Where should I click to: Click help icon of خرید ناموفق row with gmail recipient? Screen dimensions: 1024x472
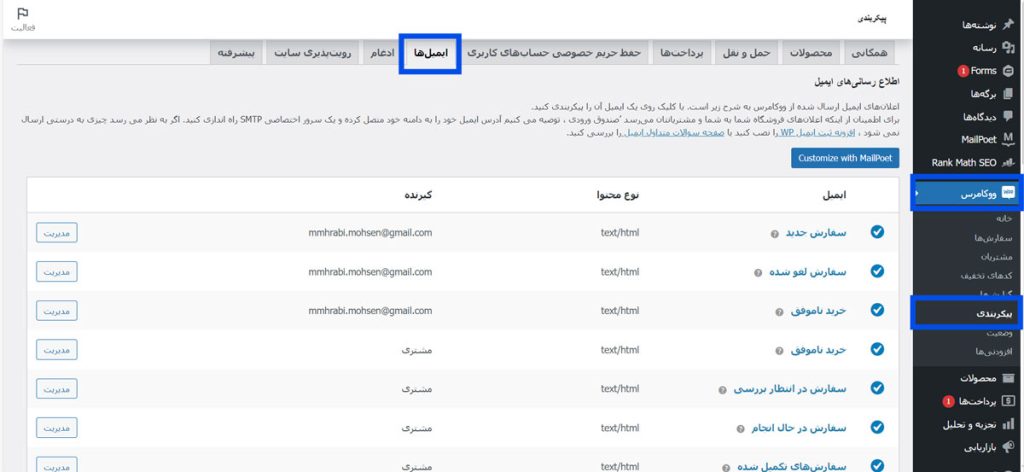click(x=779, y=312)
